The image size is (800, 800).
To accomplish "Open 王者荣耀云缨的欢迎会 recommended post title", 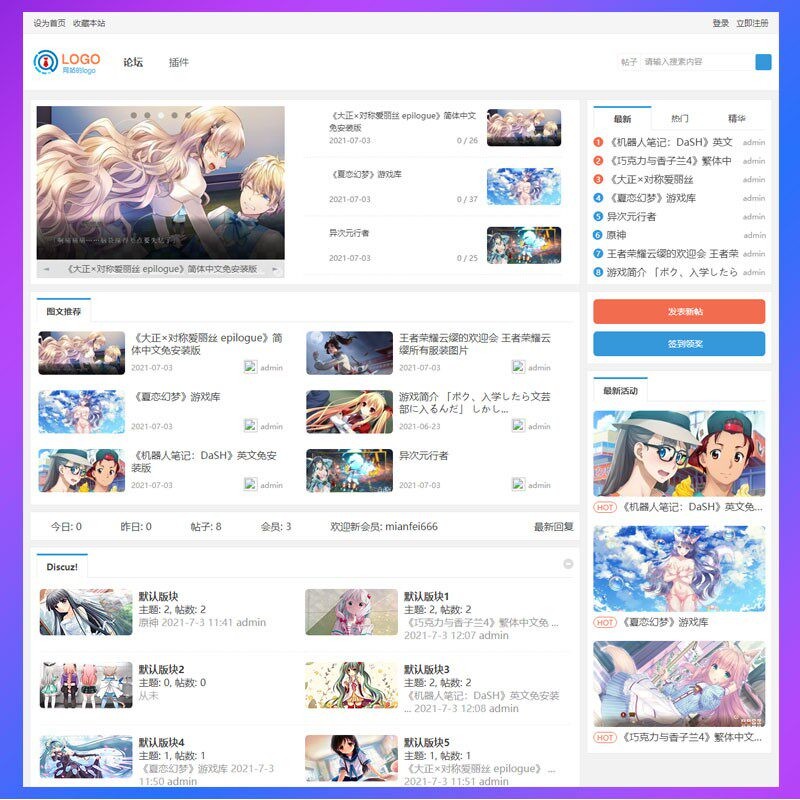I will 474,344.
